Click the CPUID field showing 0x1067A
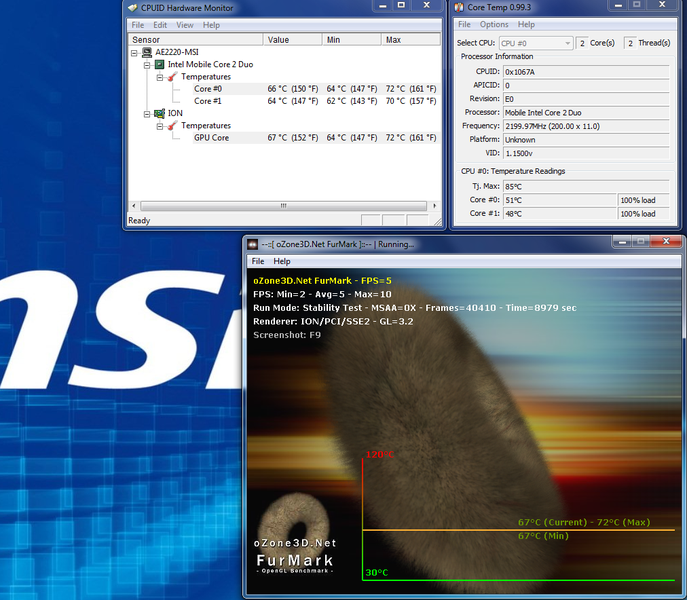 coord(586,72)
